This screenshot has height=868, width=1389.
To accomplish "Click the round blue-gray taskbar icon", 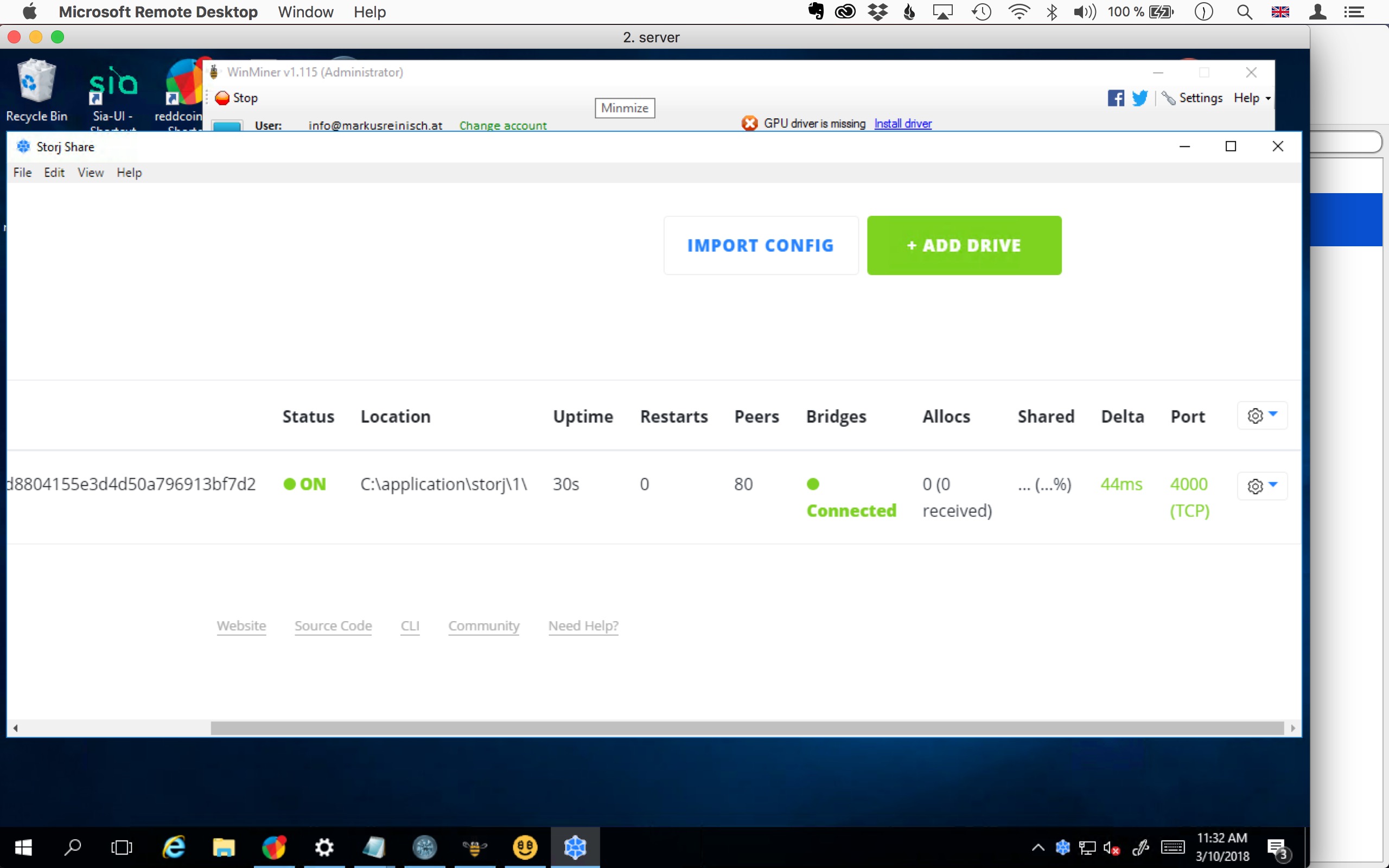I will pos(425,847).
